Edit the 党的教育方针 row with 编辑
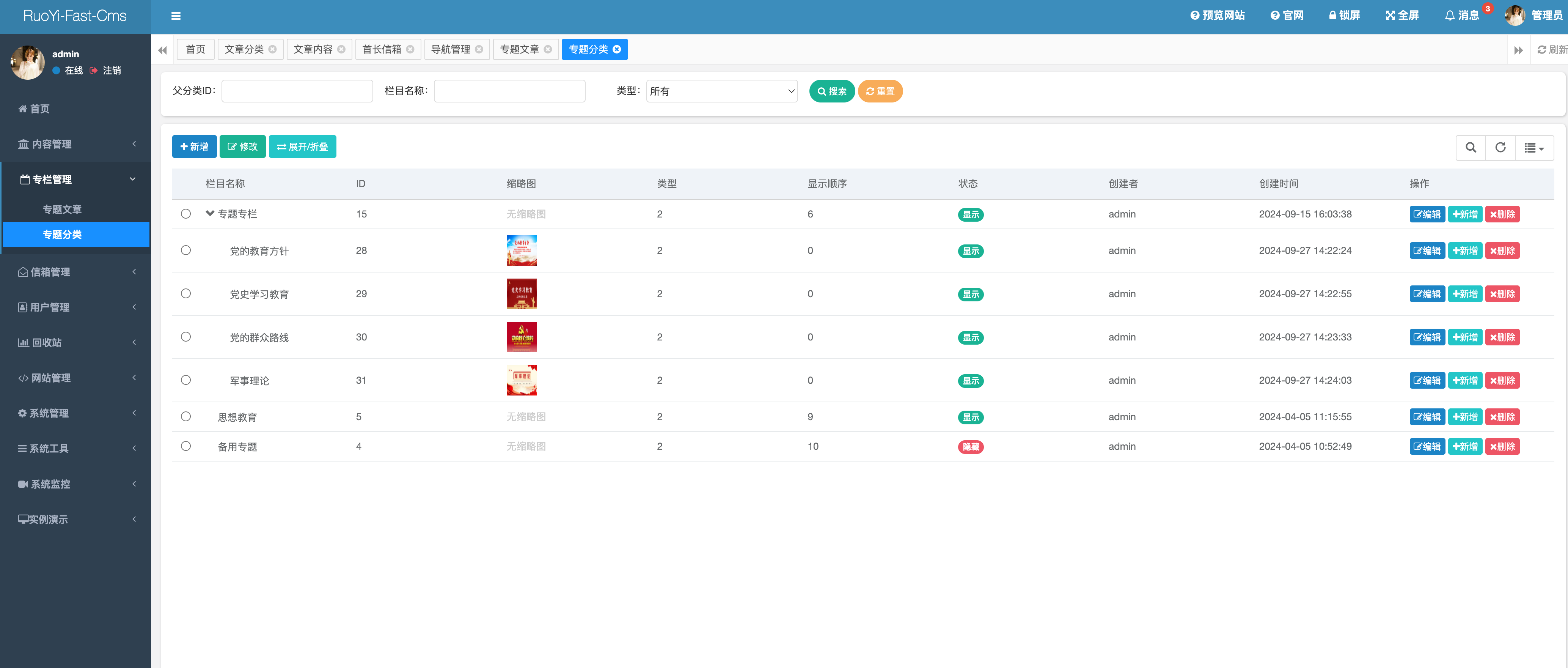This screenshot has height=668, width=1568. [1427, 251]
